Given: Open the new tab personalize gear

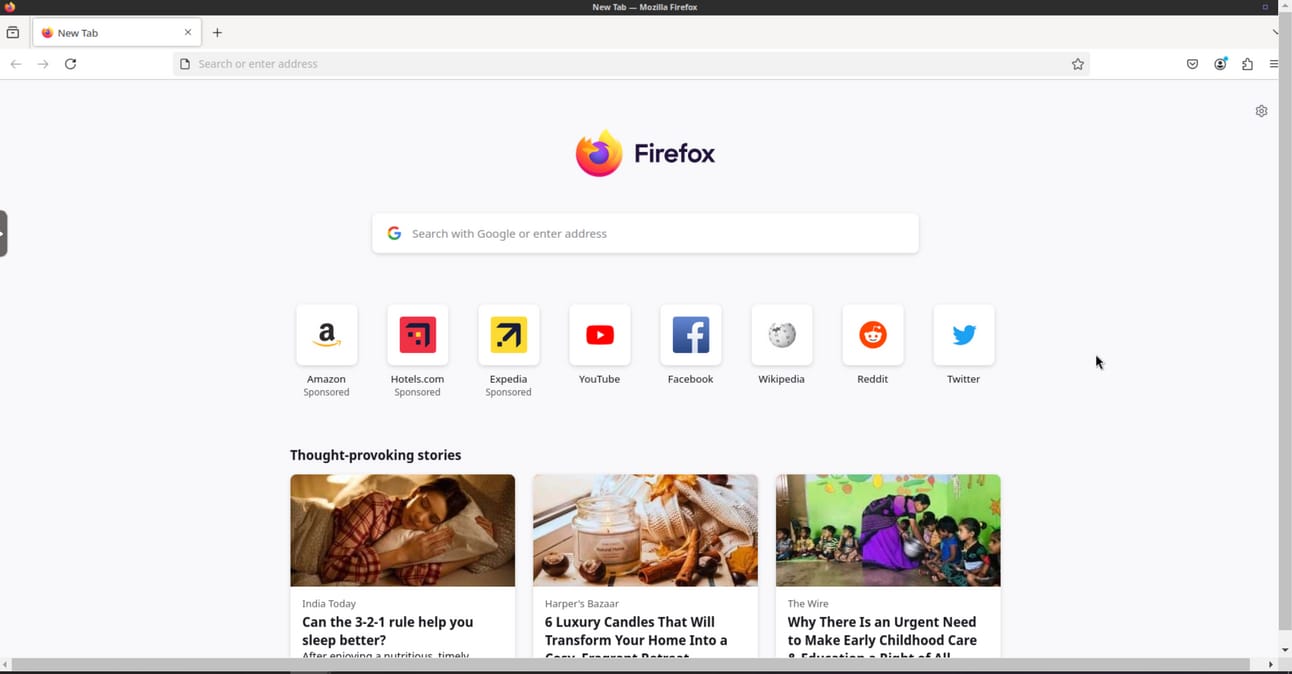Looking at the screenshot, I should tap(1261, 111).
